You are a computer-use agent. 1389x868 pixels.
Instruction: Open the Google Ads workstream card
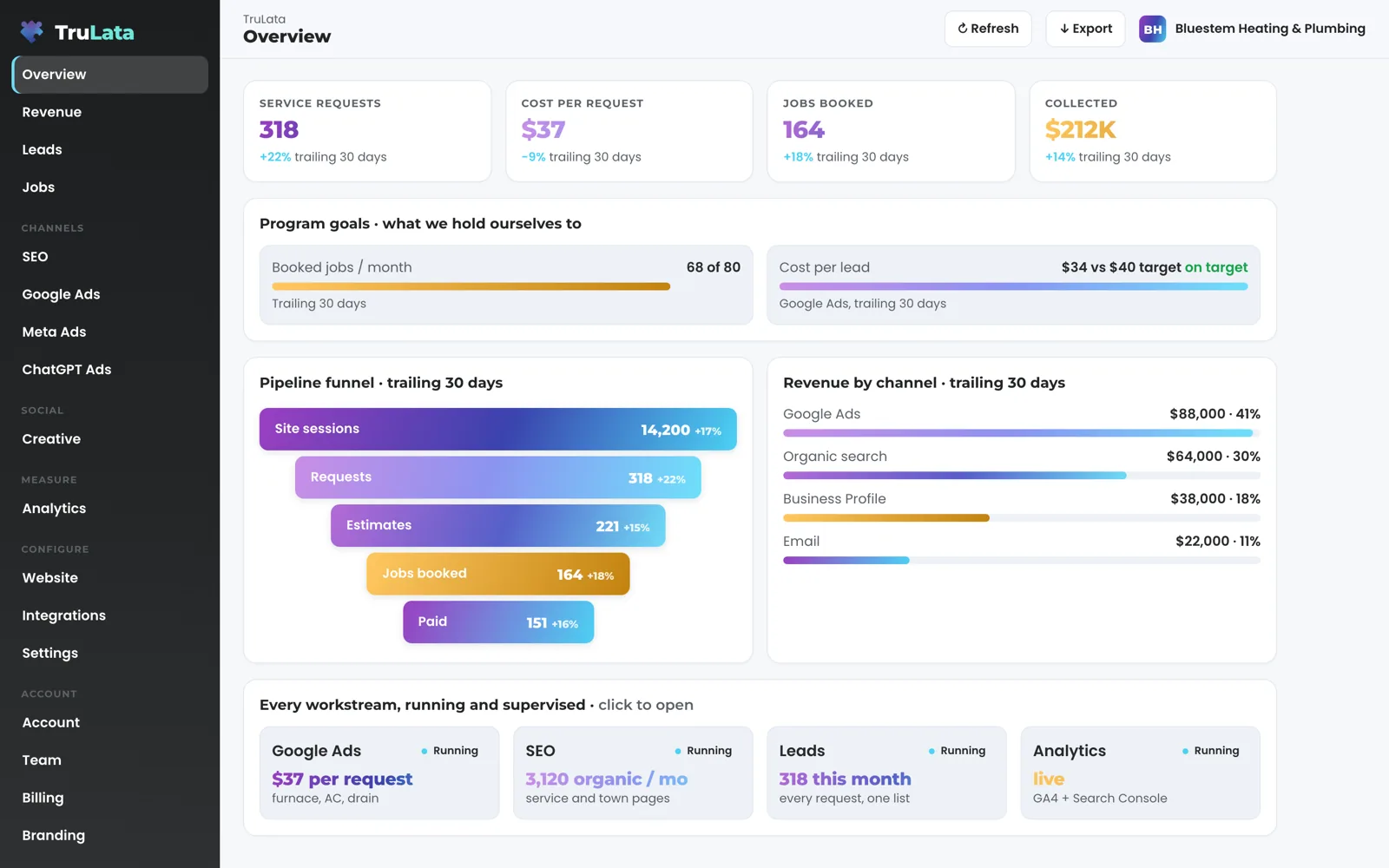click(379, 773)
